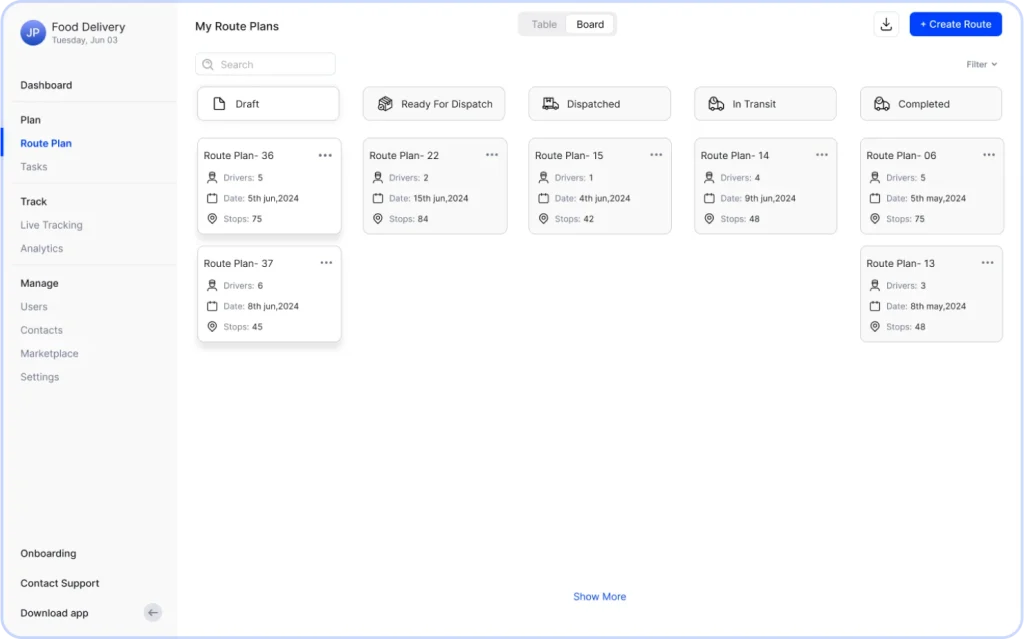Open more options for Route Plan- 36
Image resolution: width=1024 pixels, height=639 pixels.
coord(325,155)
